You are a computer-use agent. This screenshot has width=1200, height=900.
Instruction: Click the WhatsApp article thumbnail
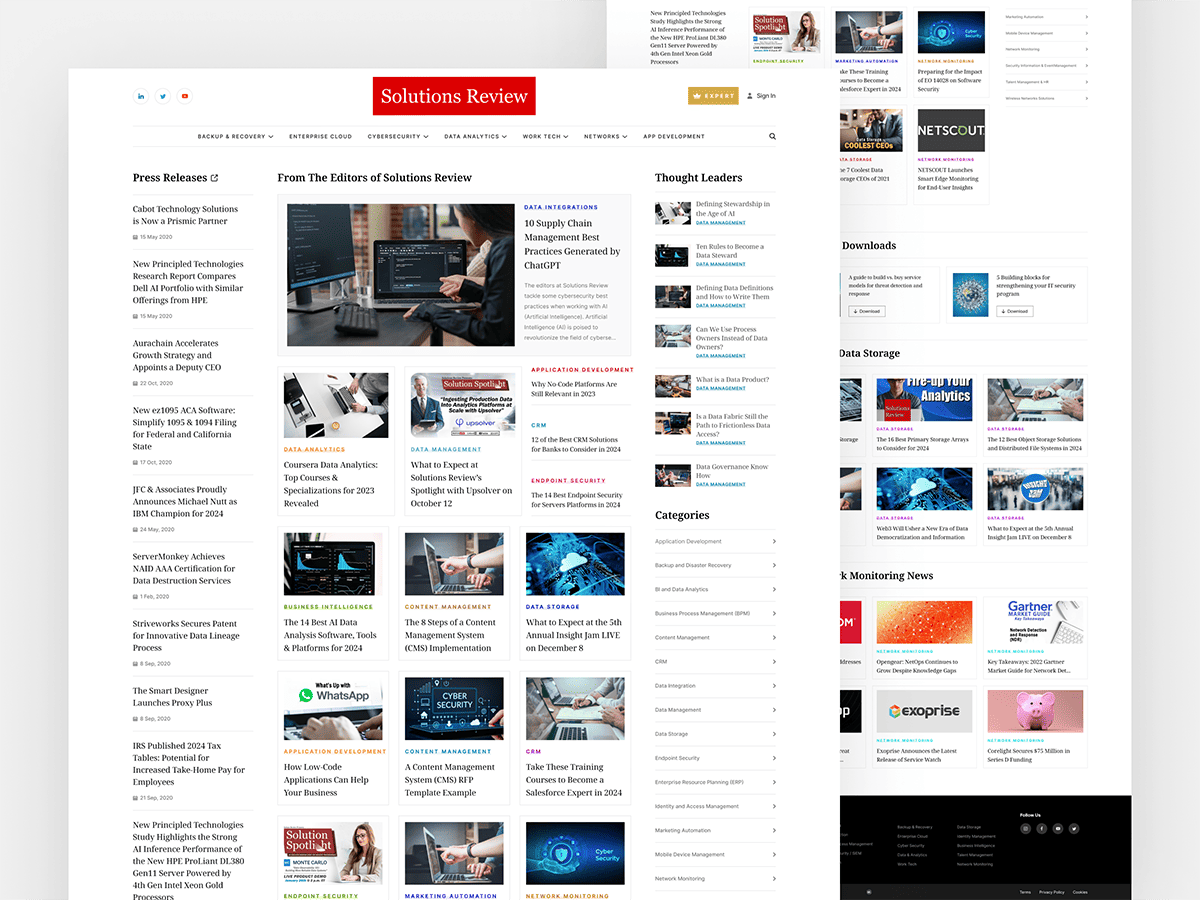coord(335,708)
